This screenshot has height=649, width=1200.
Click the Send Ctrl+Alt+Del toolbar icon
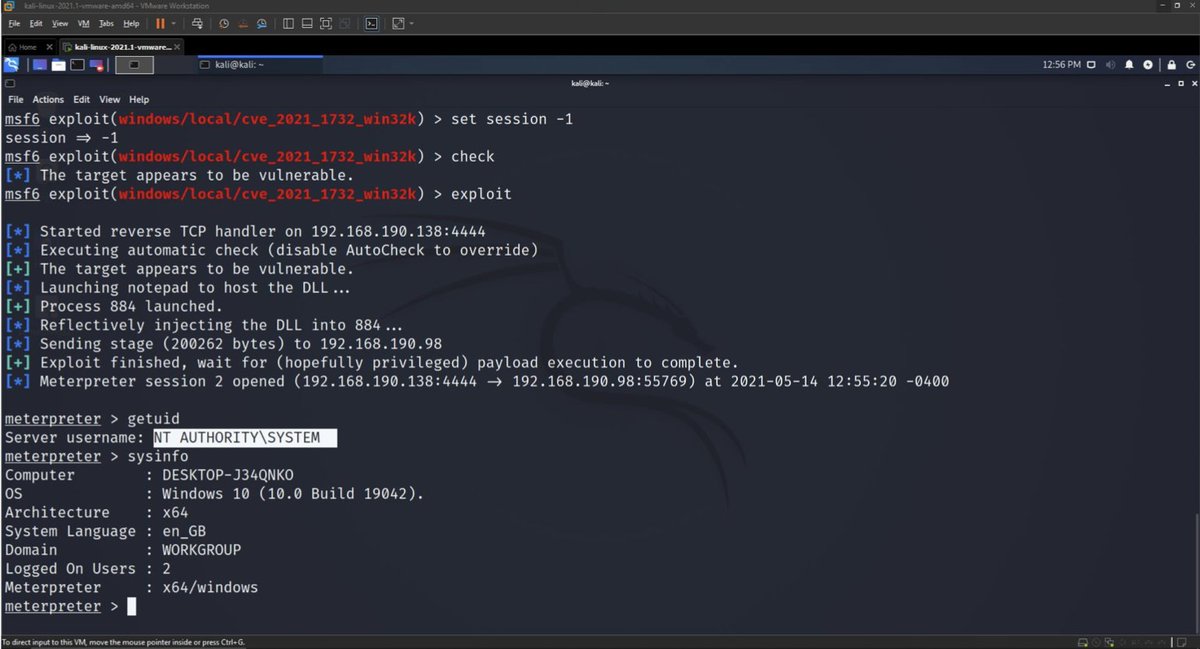197,23
